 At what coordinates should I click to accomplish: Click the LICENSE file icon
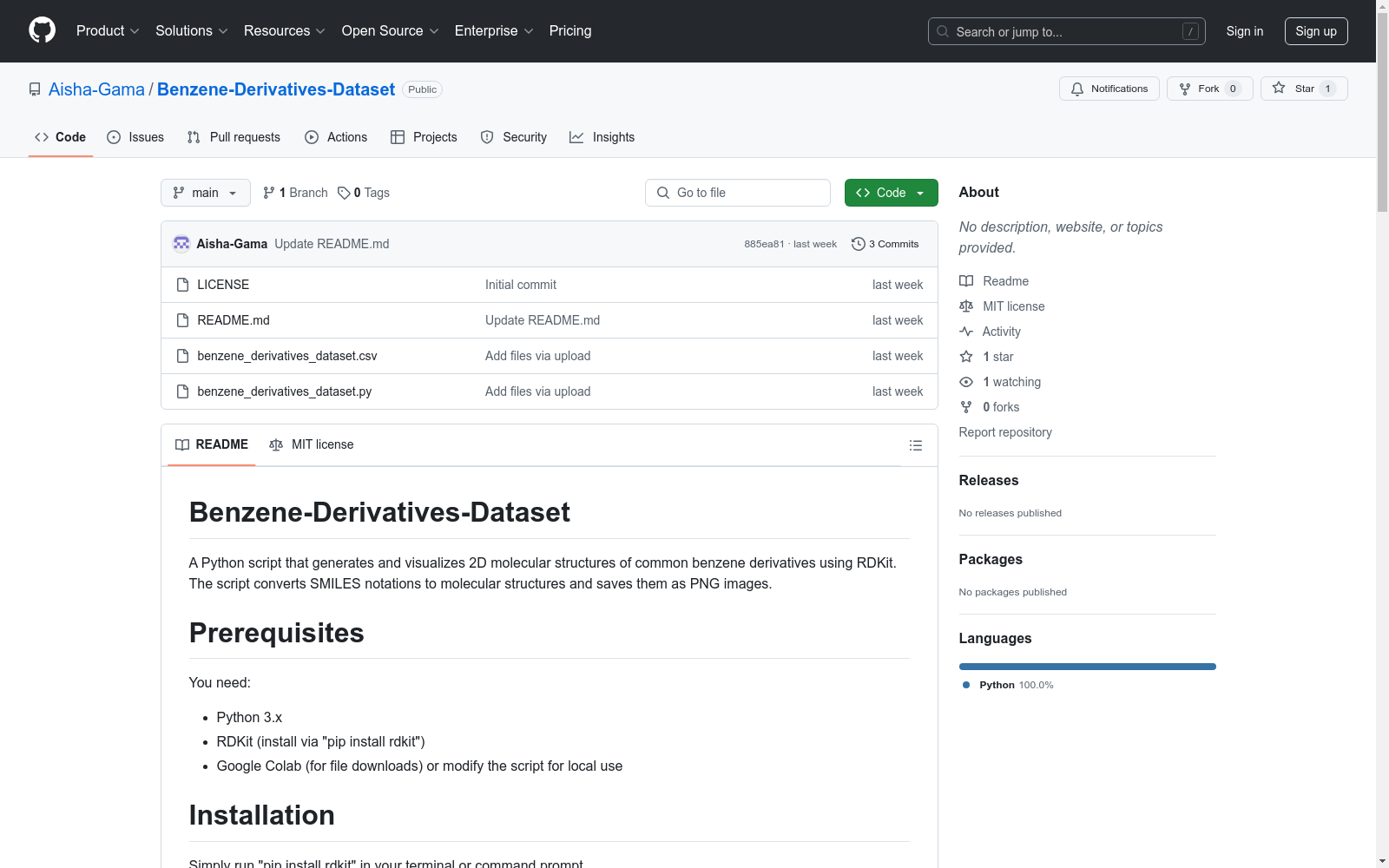(182, 285)
